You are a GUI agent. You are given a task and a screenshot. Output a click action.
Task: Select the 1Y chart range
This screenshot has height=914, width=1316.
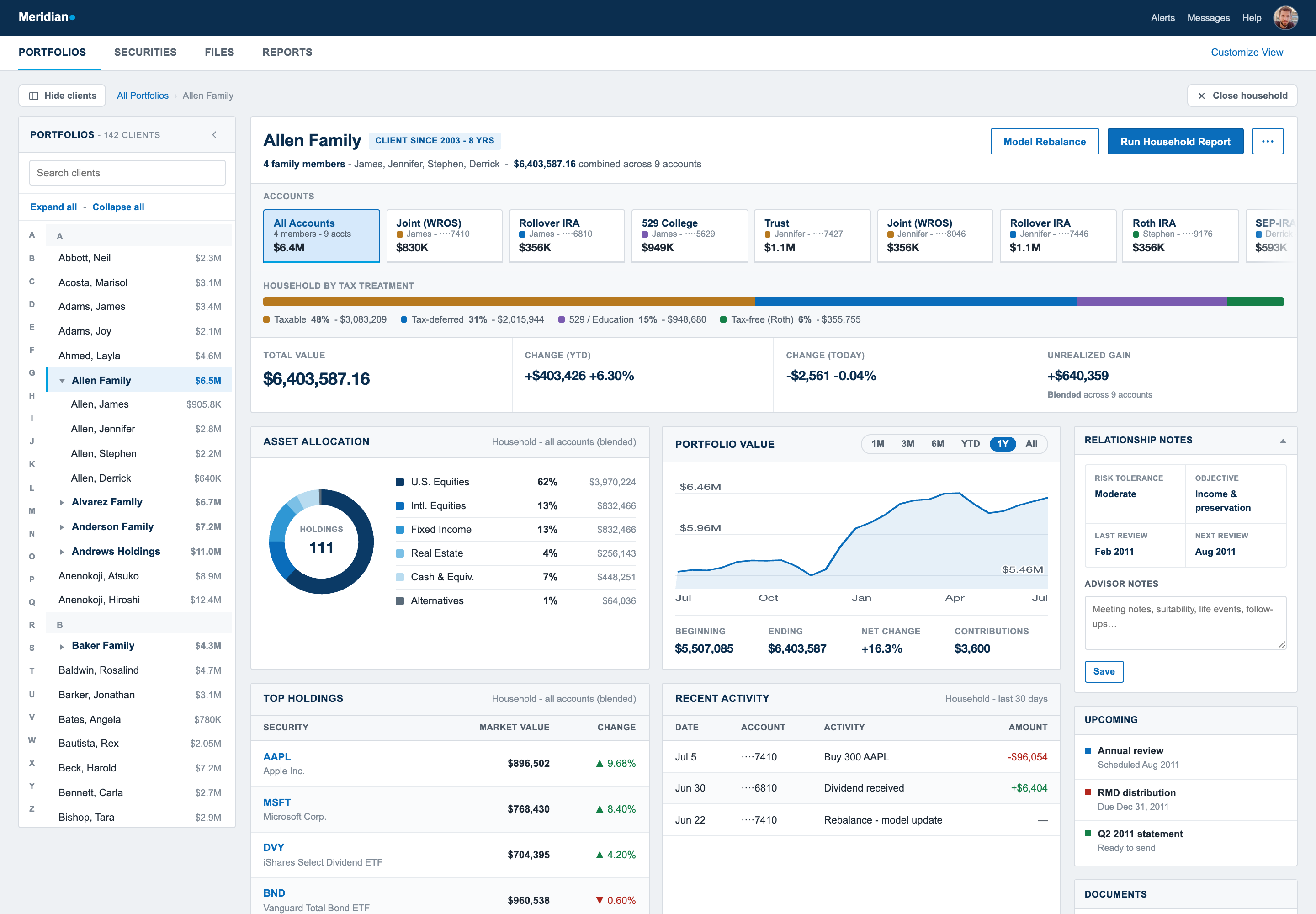(x=1002, y=444)
